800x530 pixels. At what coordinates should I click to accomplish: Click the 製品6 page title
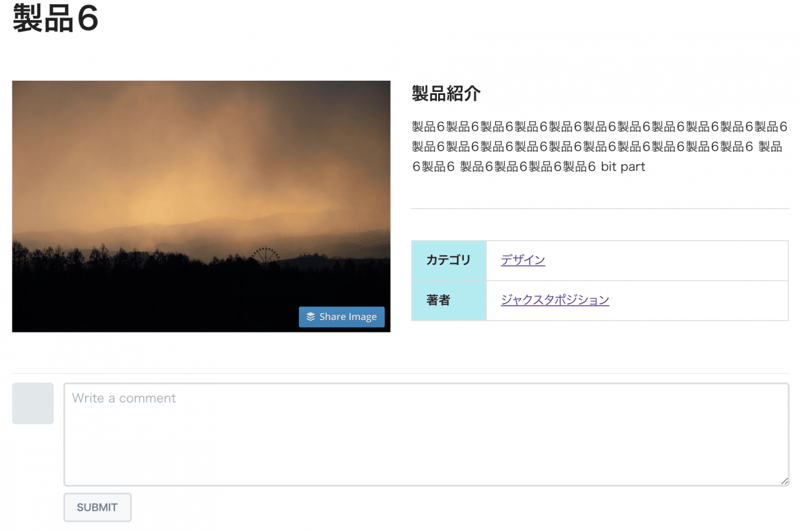56,20
